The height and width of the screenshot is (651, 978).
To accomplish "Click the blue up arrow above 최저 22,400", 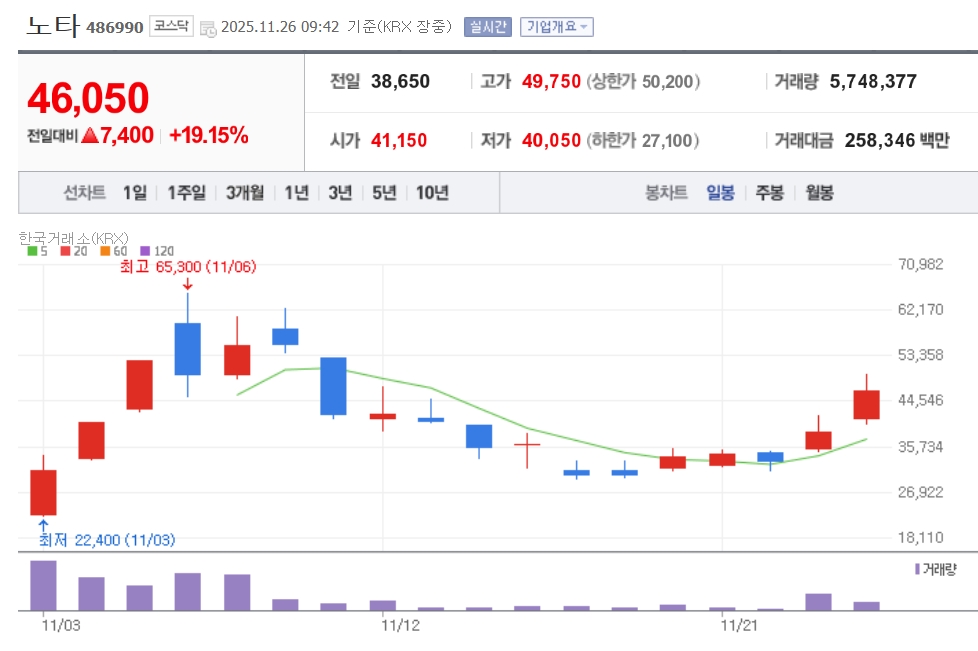I will pyautogui.click(x=43, y=524).
